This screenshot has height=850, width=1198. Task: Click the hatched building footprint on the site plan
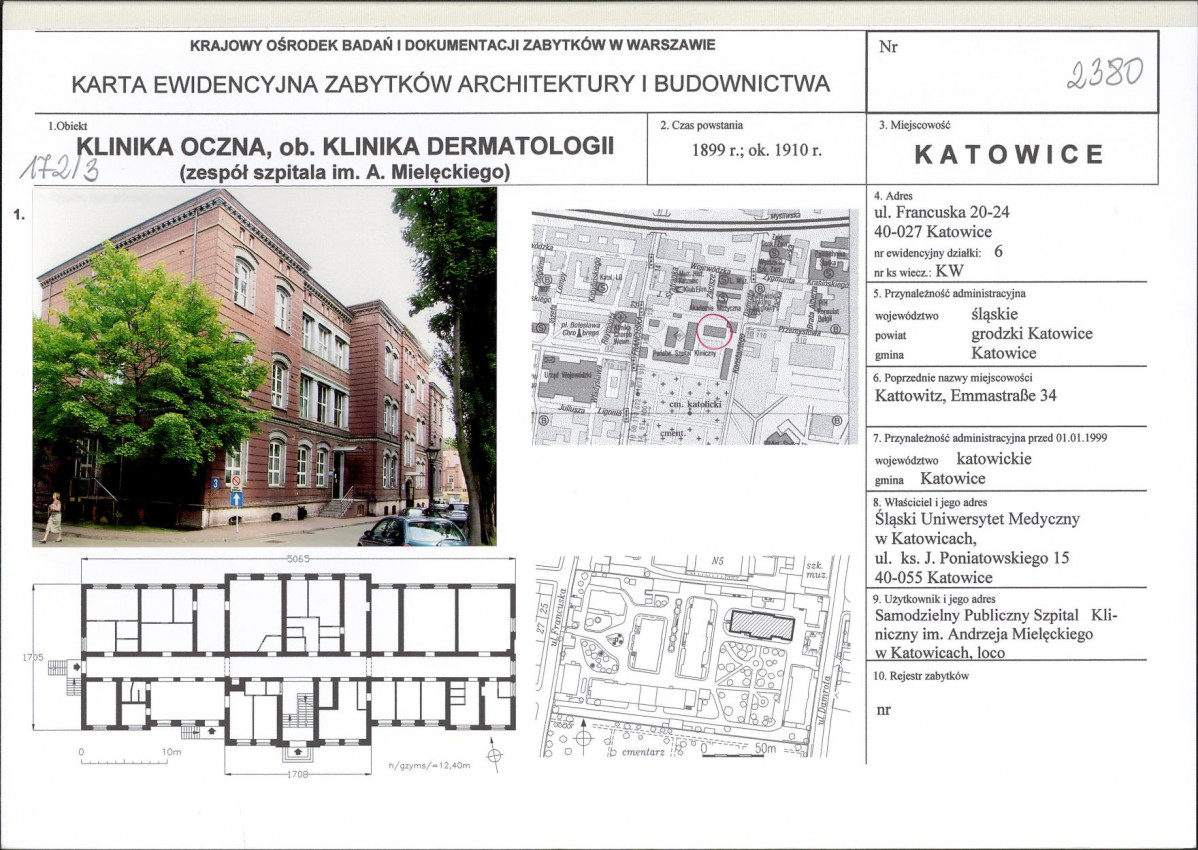[x=762, y=625]
